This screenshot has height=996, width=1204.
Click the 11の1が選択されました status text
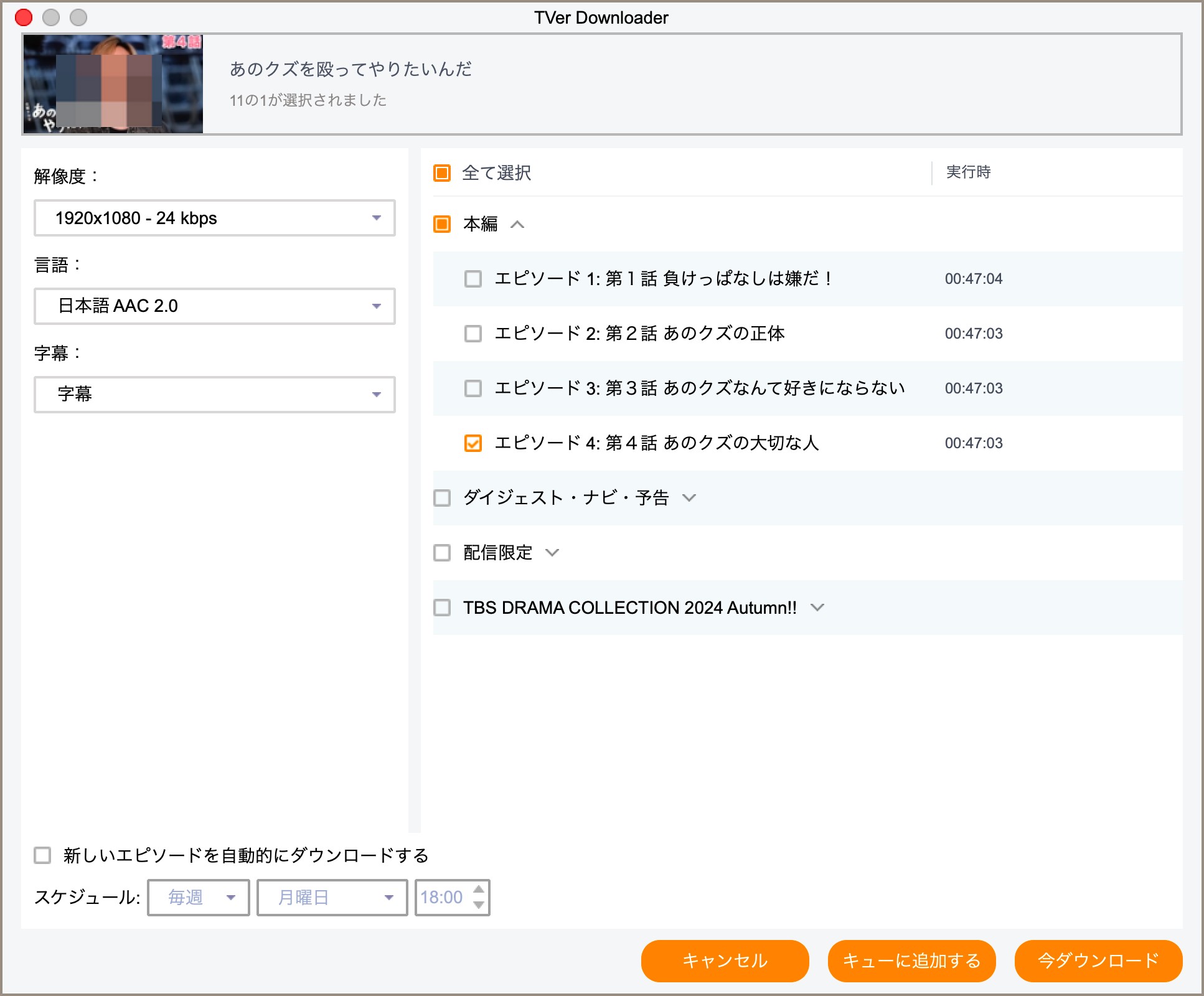coord(308,100)
